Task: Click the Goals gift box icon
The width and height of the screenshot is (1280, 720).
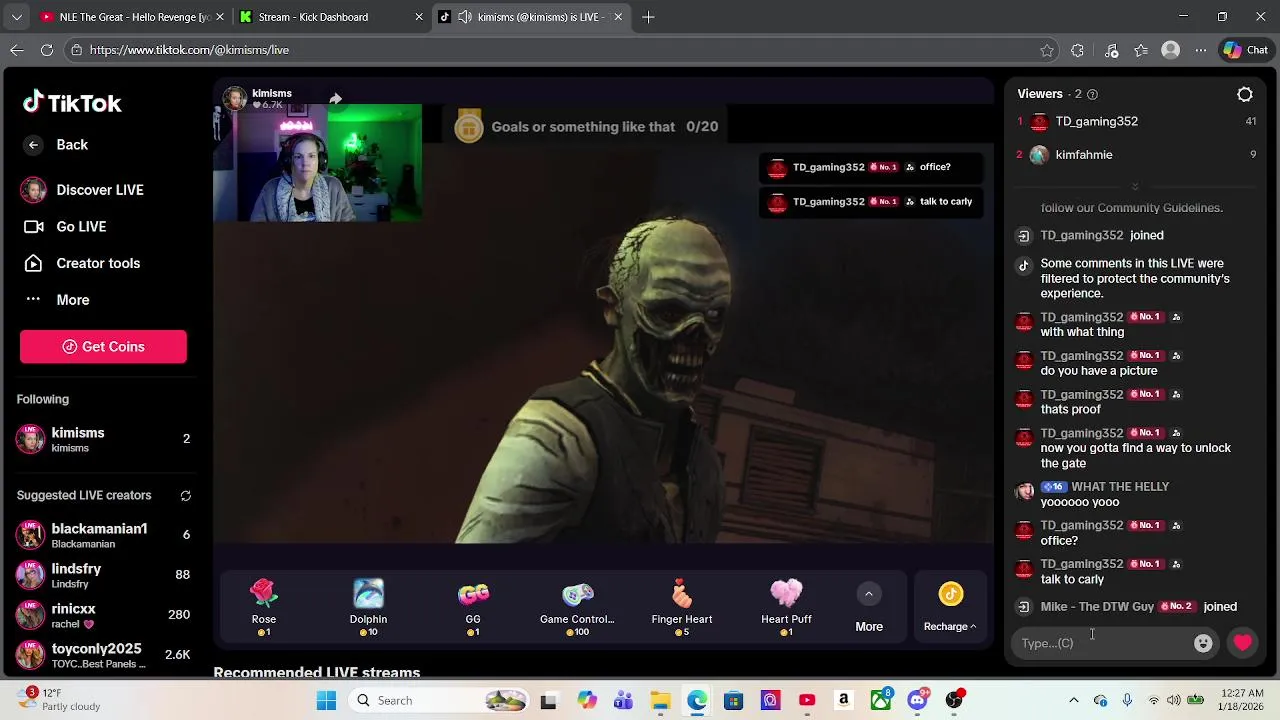Action: click(x=469, y=126)
